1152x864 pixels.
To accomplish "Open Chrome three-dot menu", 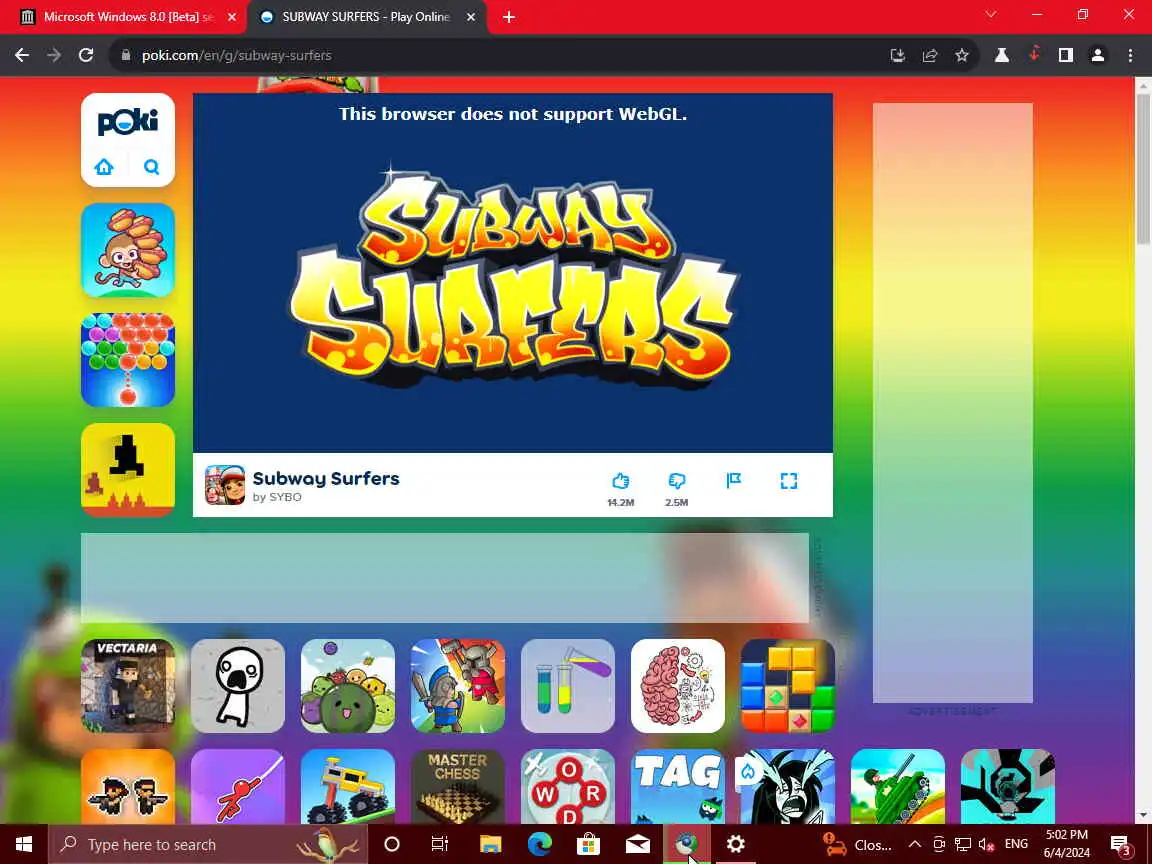I will pos(1130,55).
